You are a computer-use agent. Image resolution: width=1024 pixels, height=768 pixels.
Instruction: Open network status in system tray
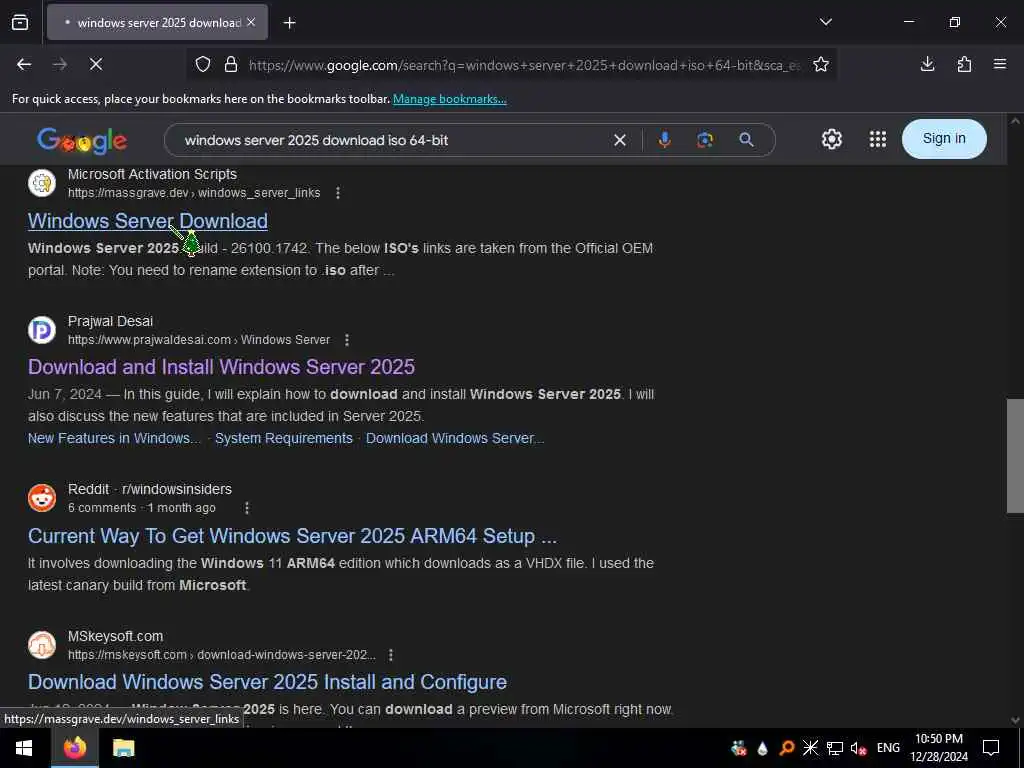click(x=834, y=748)
